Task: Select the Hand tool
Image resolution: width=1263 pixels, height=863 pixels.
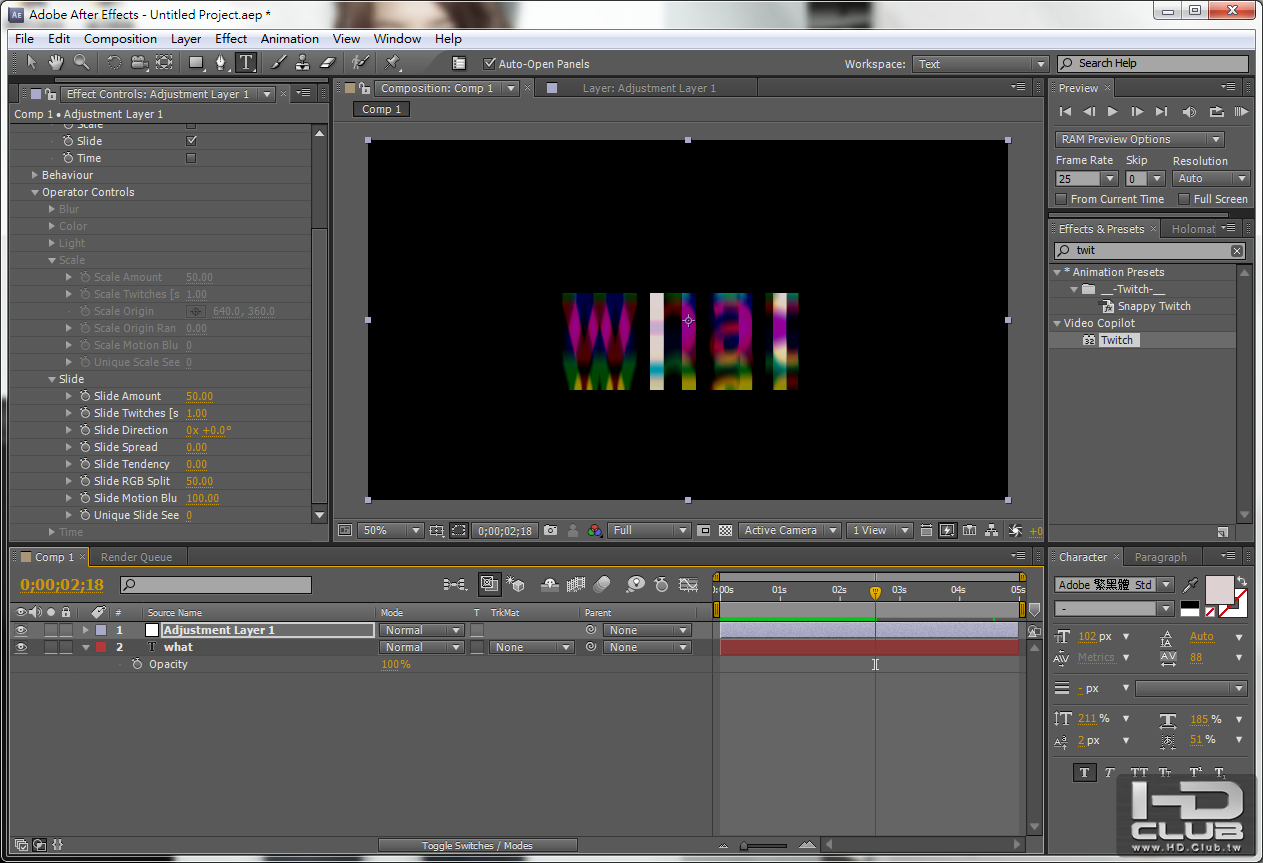Action: tap(56, 63)
